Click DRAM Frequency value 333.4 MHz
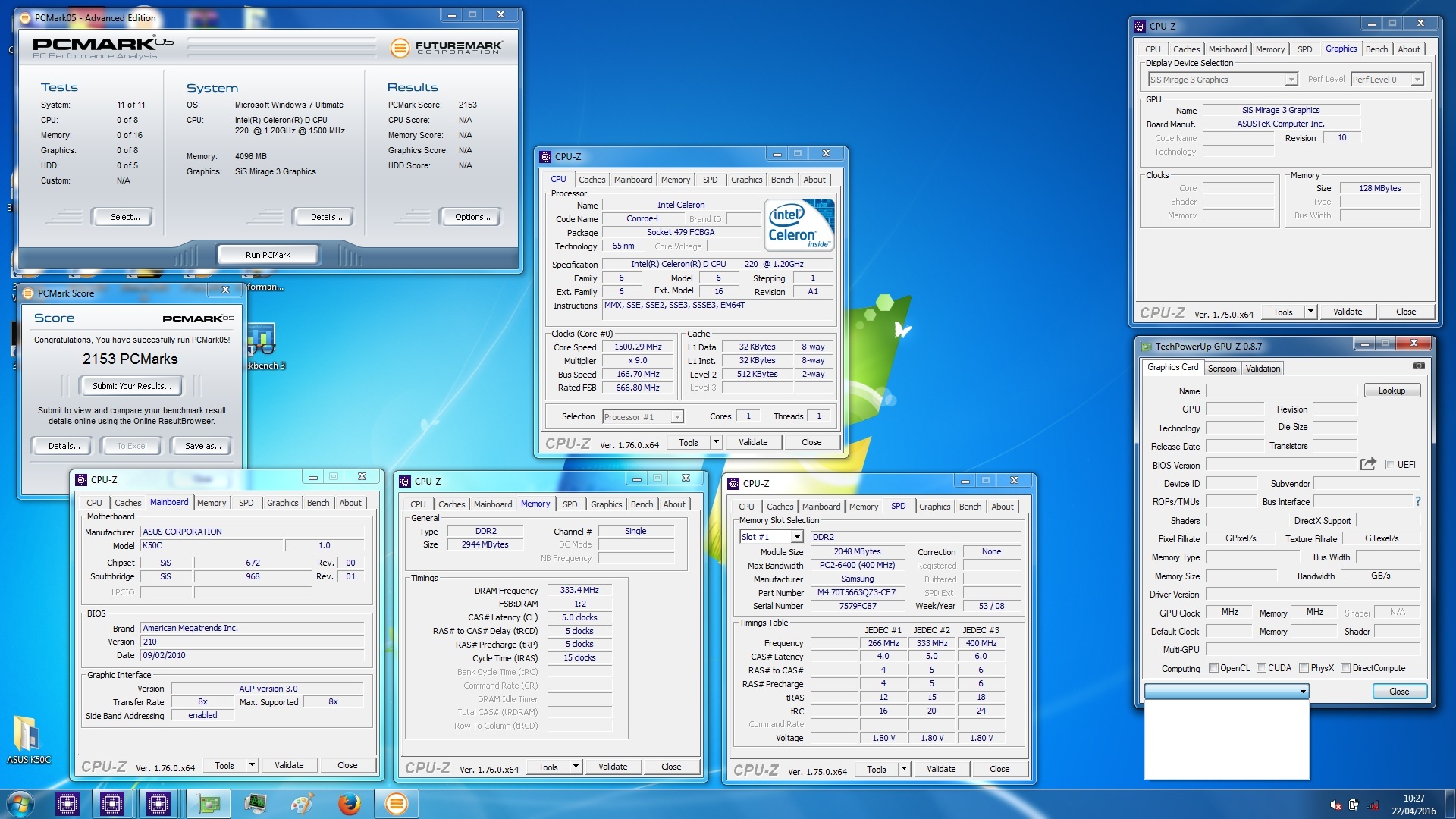 579,590
